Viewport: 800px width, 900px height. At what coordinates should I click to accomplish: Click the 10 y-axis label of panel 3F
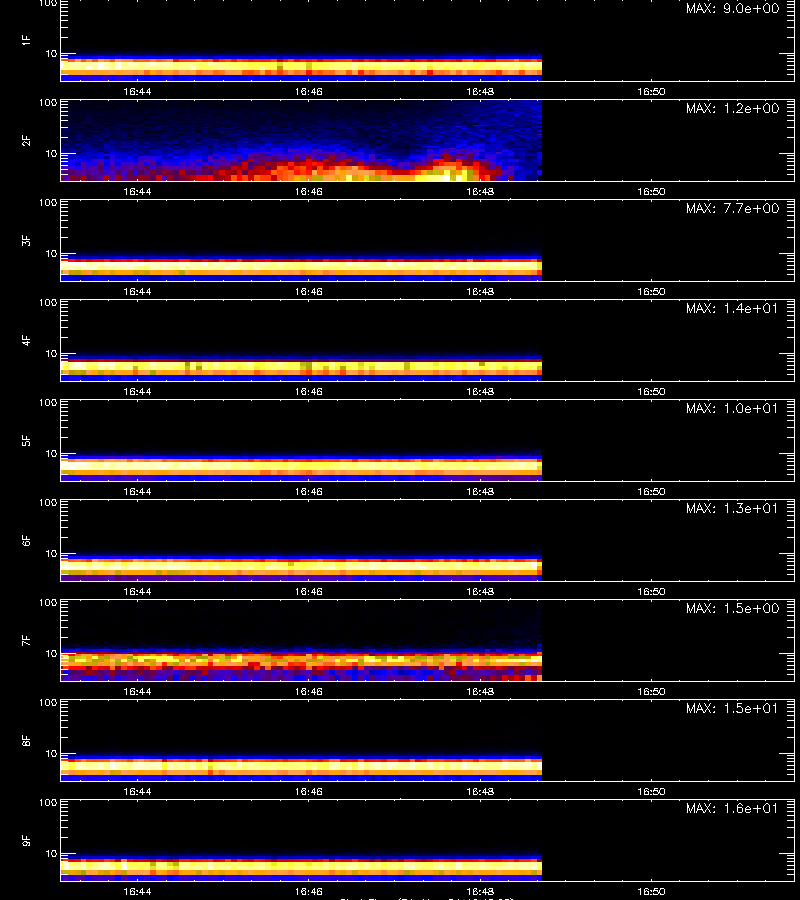52,254
